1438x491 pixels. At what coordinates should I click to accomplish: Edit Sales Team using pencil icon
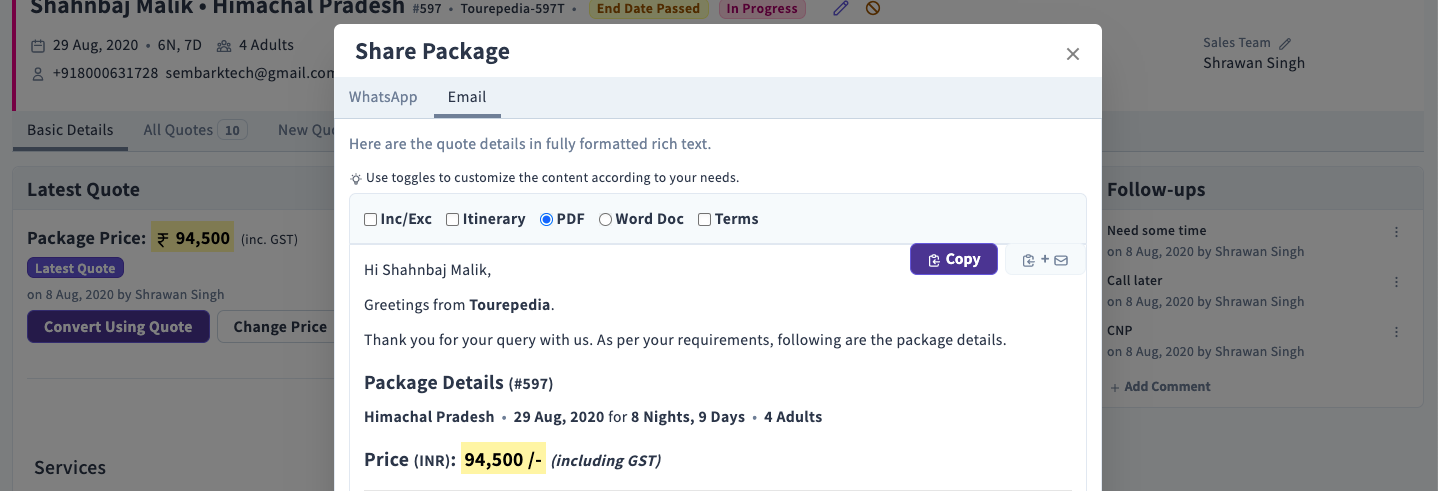(1286, 43)
